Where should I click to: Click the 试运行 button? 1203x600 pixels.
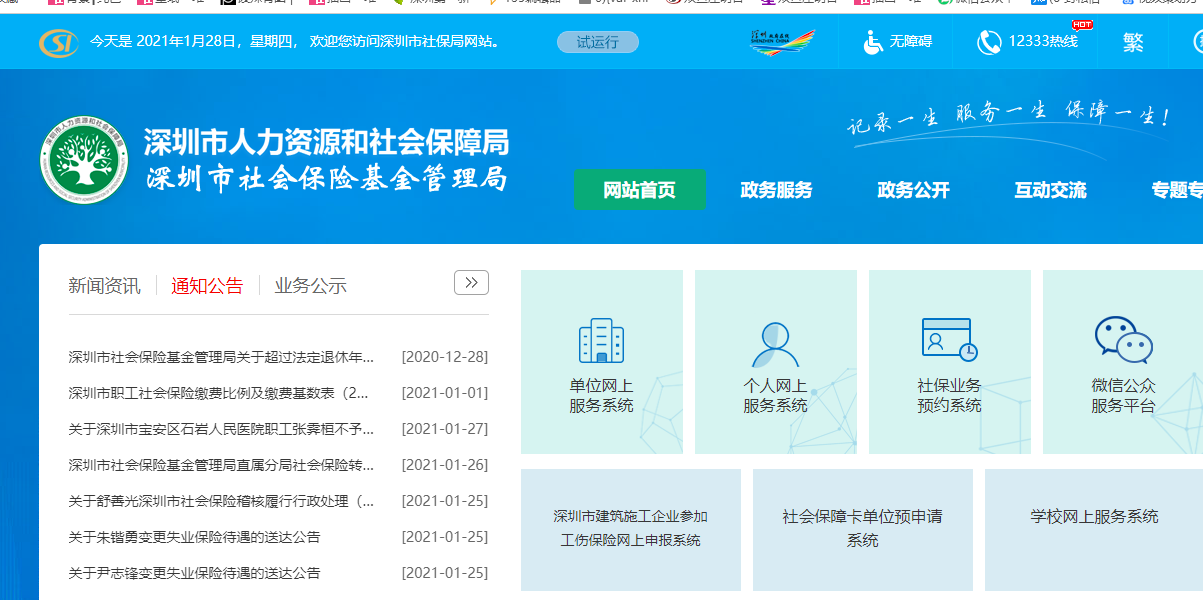click(598, 42)
